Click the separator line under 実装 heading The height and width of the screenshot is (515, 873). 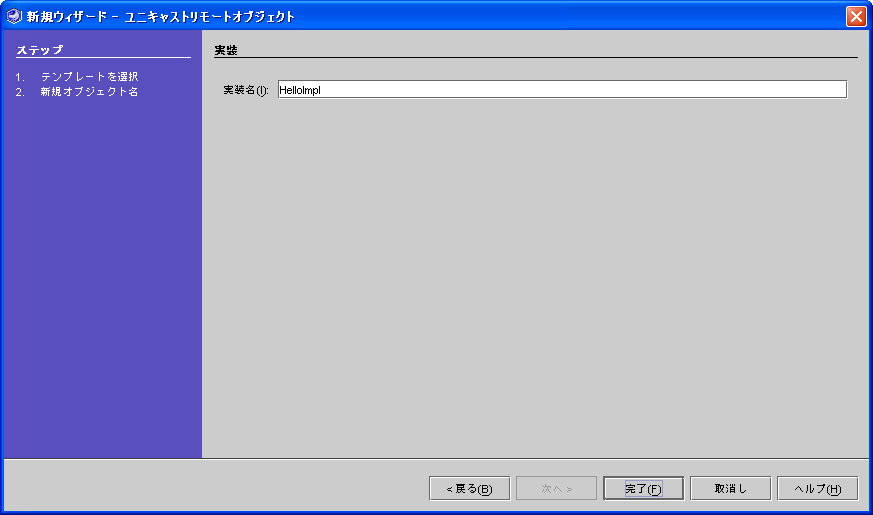(x=536, y=57)
